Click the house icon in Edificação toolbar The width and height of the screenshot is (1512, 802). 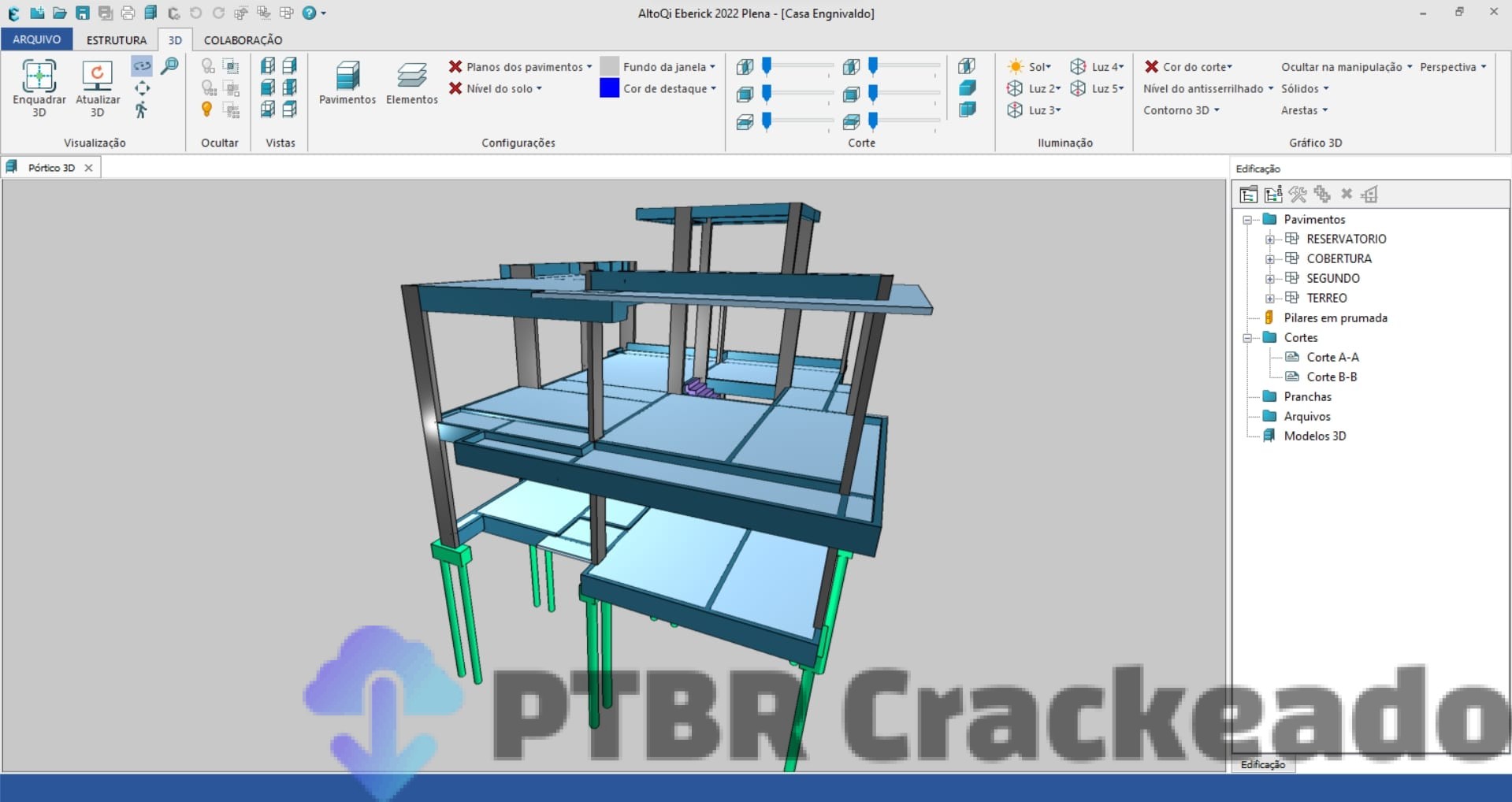(1370, 195)
